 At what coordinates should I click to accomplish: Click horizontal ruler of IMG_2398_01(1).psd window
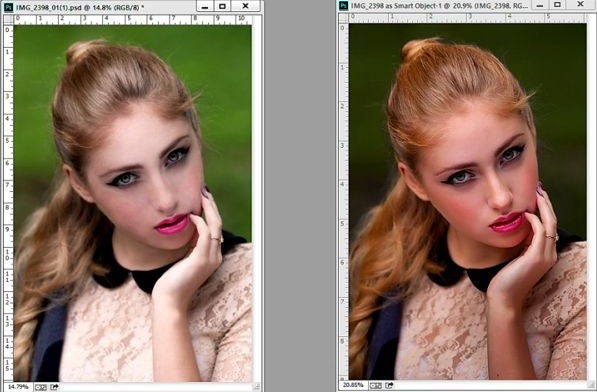pos(132,20)
